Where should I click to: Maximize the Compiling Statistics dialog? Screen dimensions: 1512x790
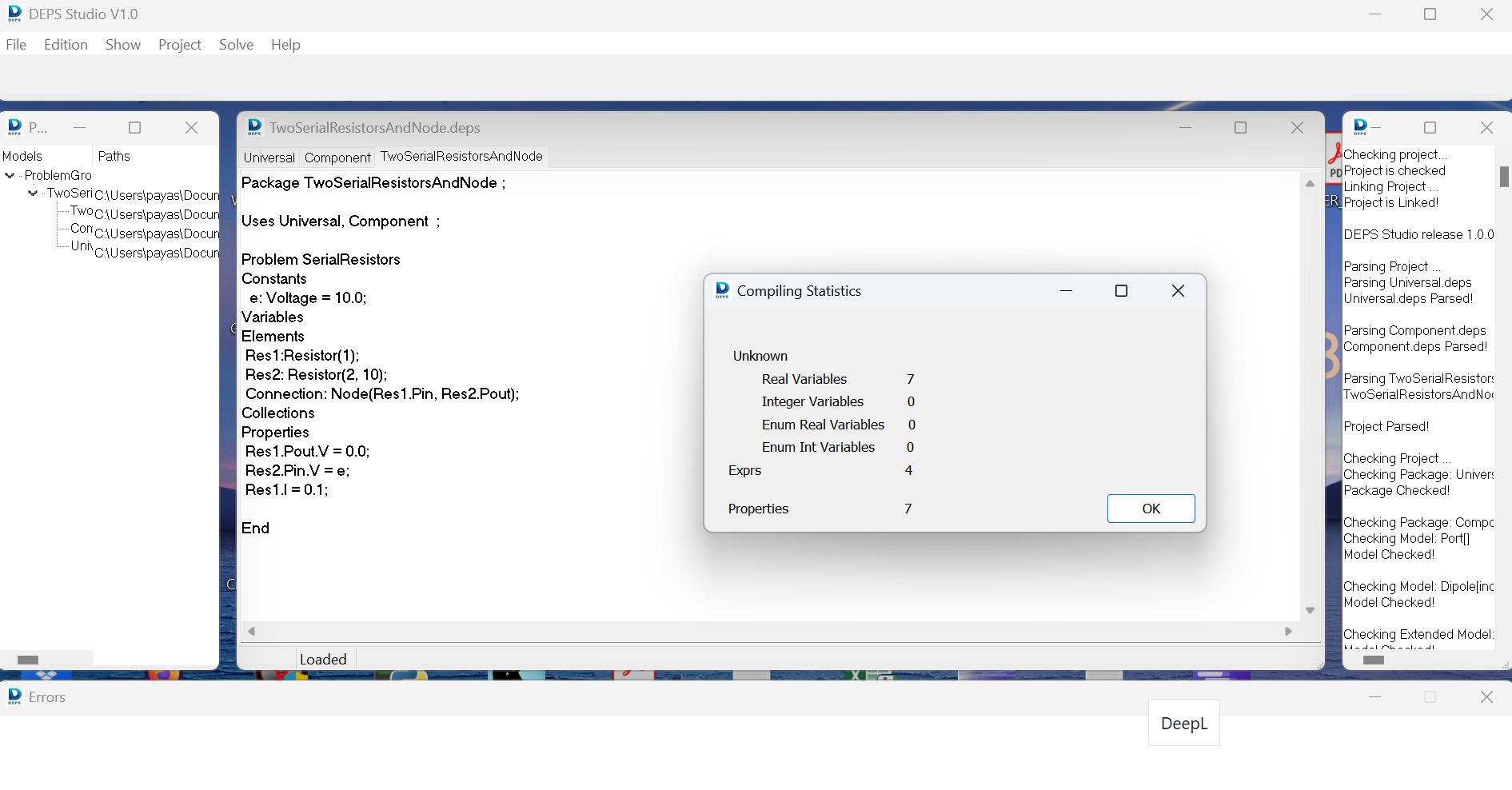[1121, 291]
